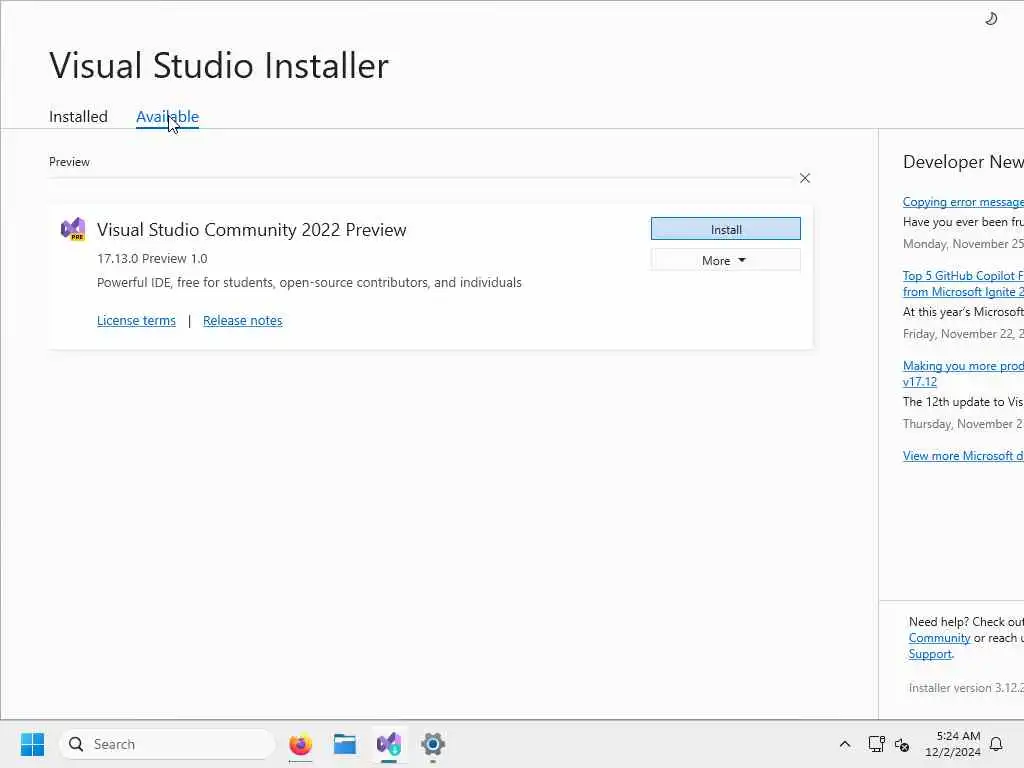
Task: Expand the More dropdown menu
Action: click(x=726, y=260)
